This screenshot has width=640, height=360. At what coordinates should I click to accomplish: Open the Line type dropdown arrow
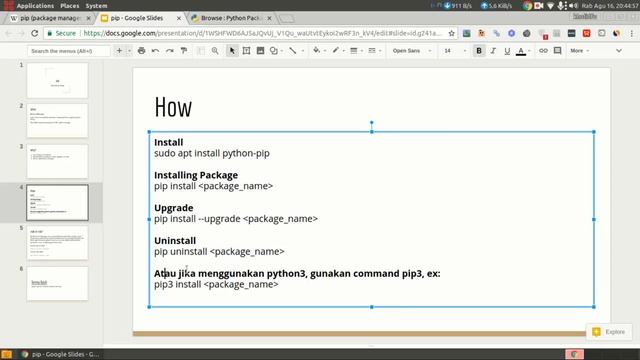point(302,51)
